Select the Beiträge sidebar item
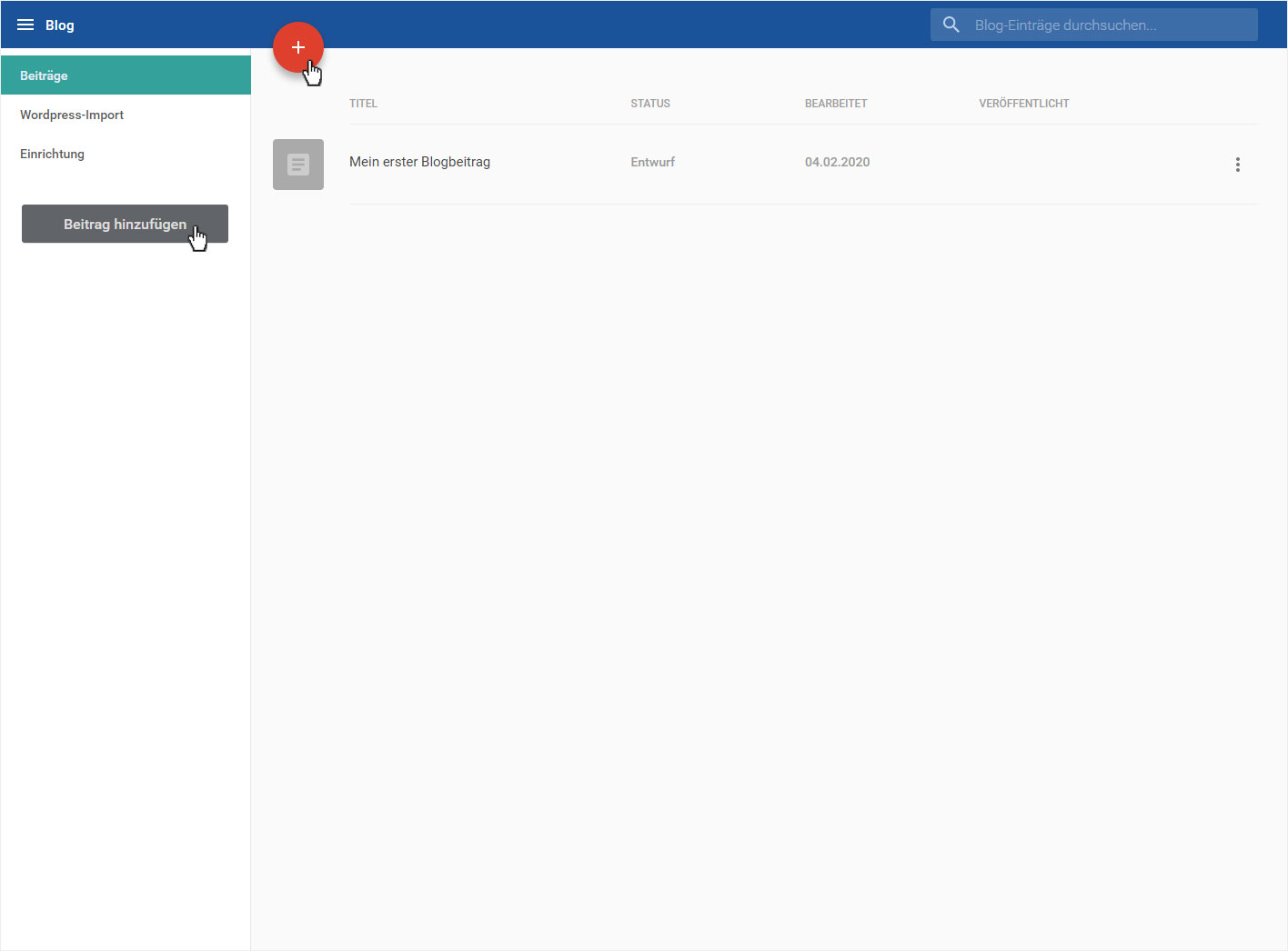The image size is (1288, 951). (x=126, y=75)
